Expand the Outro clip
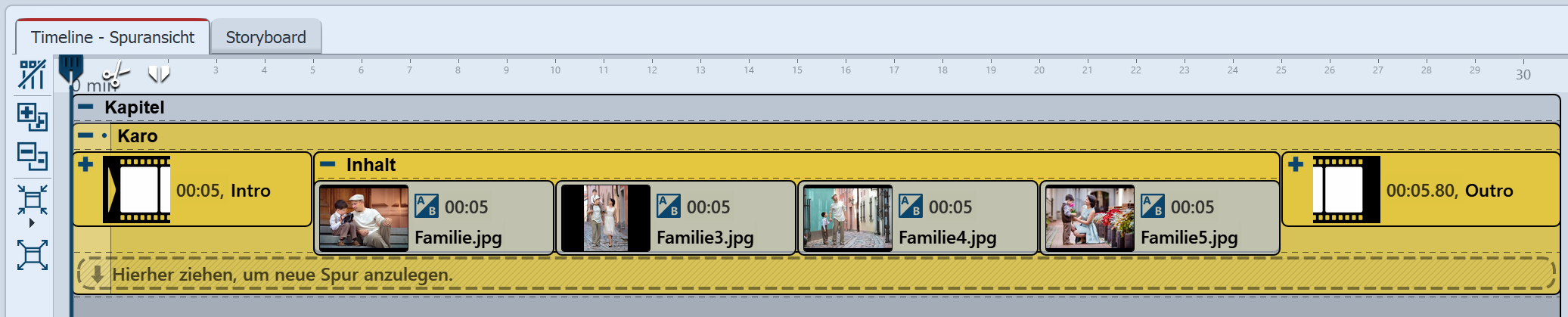 click(x=1296, y=164)
